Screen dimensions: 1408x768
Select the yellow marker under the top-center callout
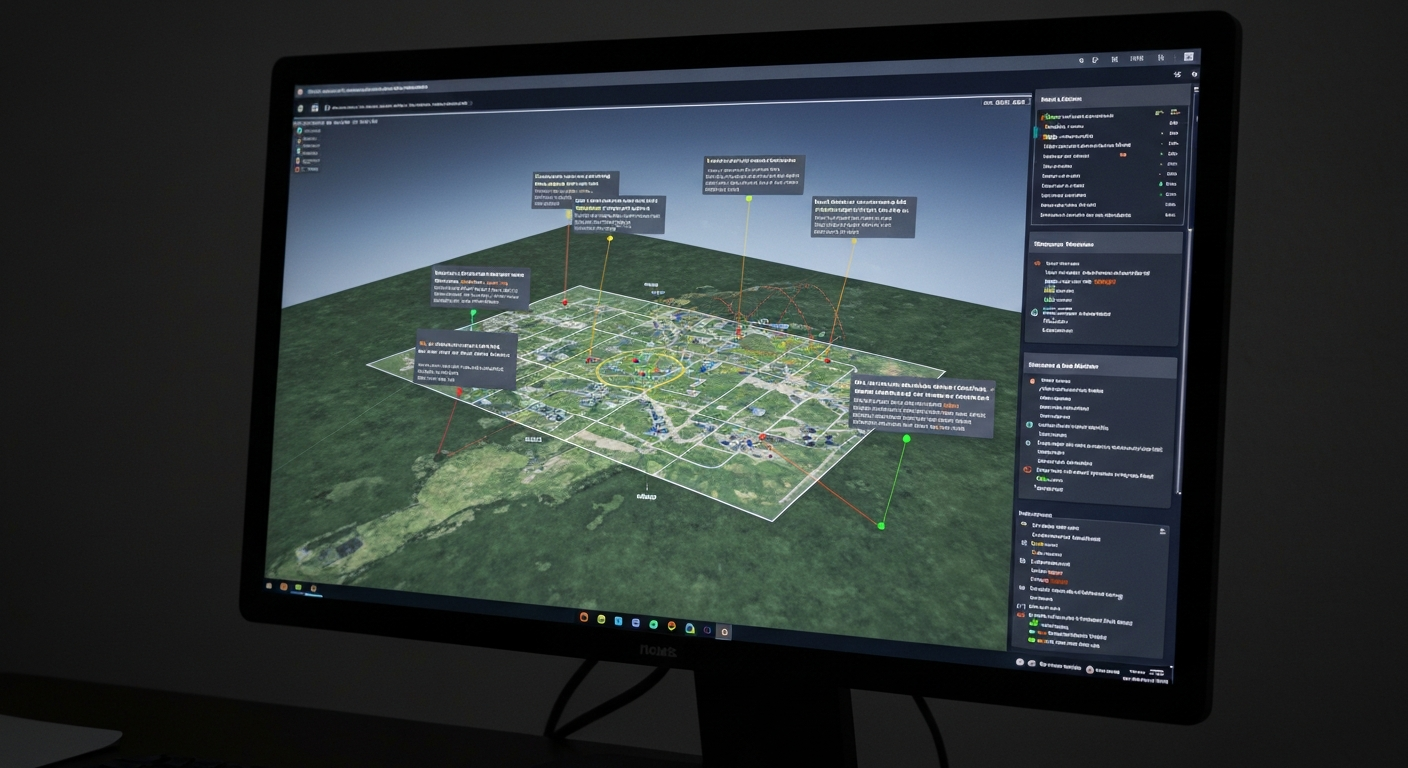[748, 198]
